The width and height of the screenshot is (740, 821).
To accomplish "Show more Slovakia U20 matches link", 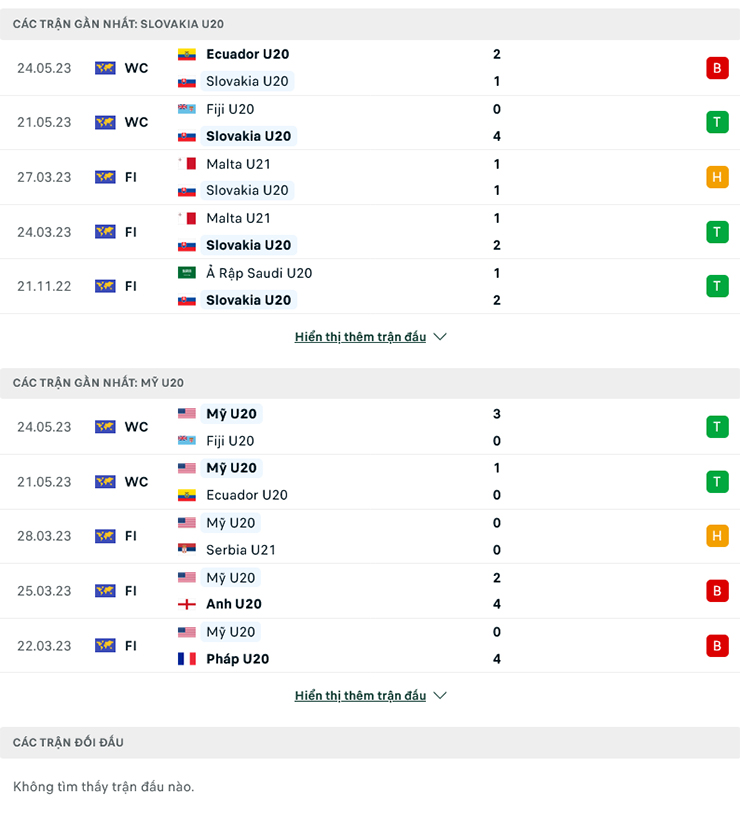I will click(360, 337).
